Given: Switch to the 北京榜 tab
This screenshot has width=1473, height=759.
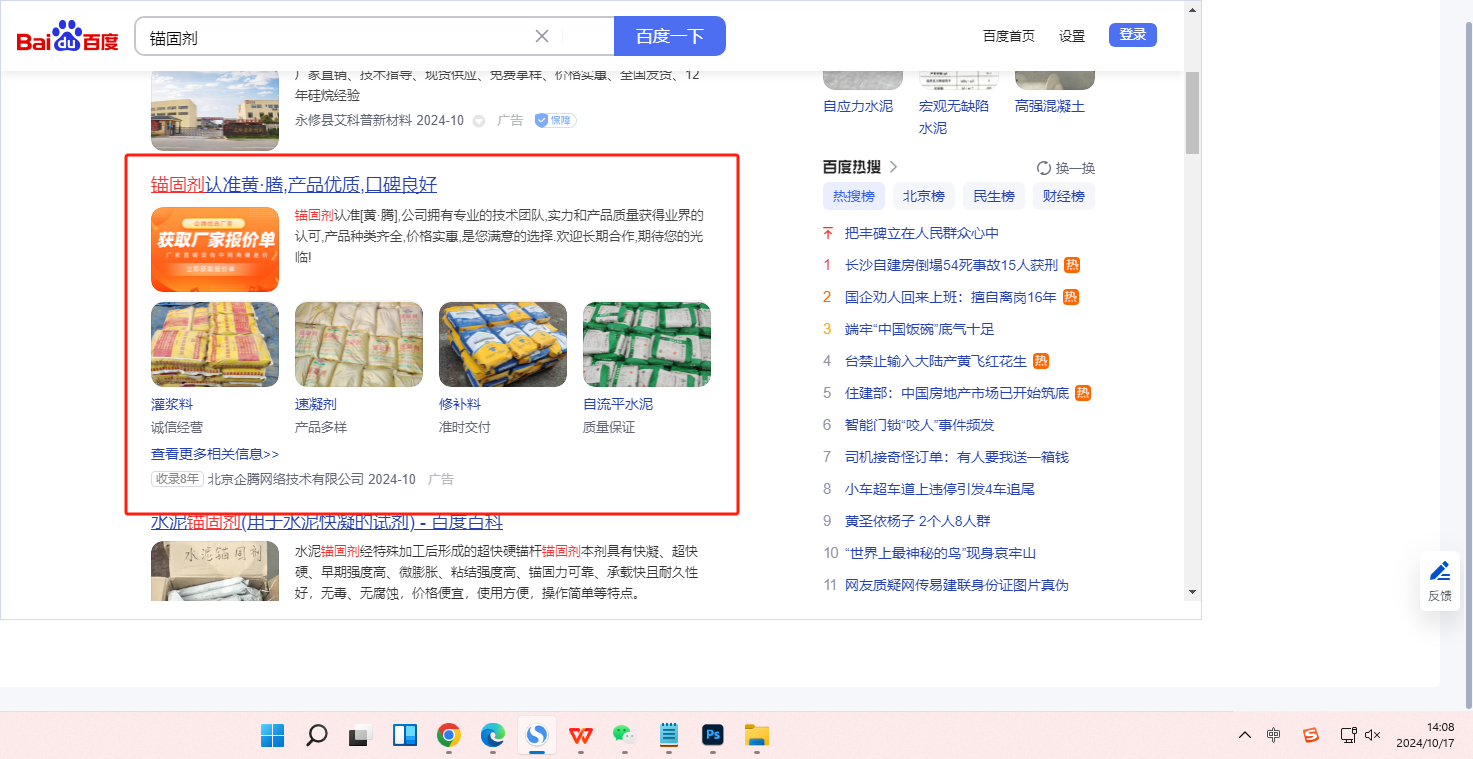Looking at the screenshot, I should tap(924, 196).
